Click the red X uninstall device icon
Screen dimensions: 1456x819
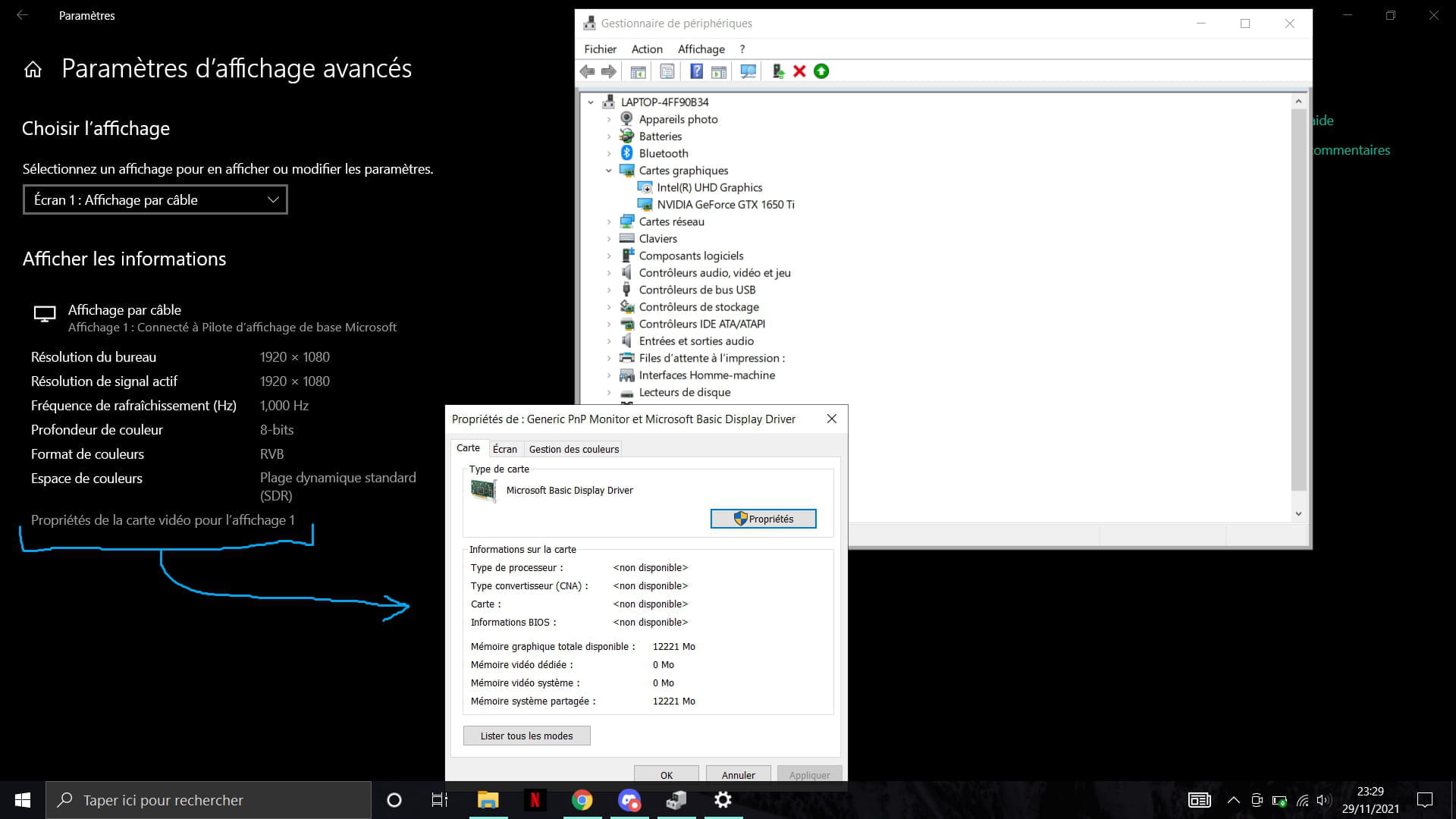point(799,71)
